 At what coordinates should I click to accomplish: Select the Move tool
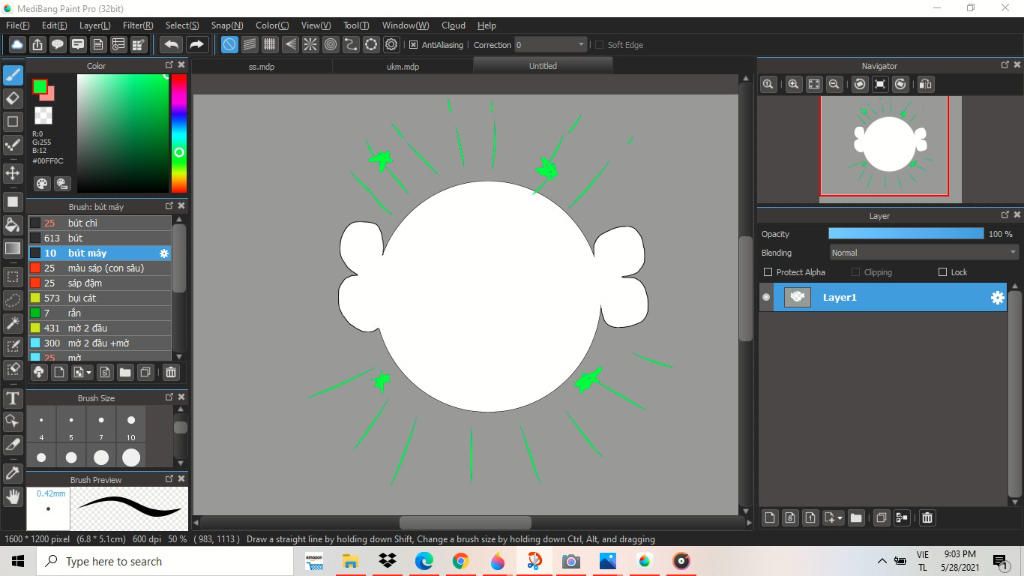(12, 173)
